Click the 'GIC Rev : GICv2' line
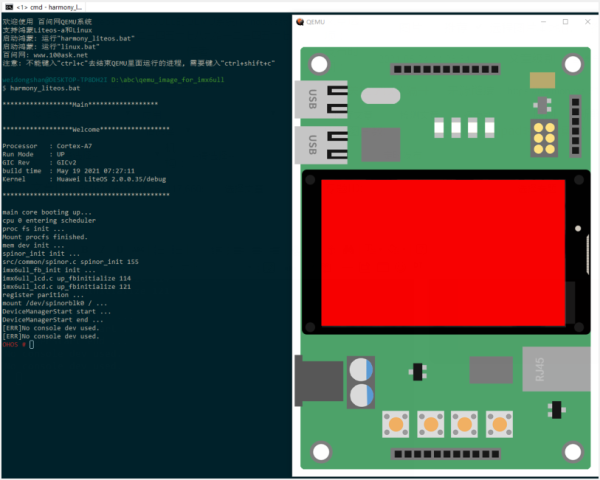 (x=39, y=162)
